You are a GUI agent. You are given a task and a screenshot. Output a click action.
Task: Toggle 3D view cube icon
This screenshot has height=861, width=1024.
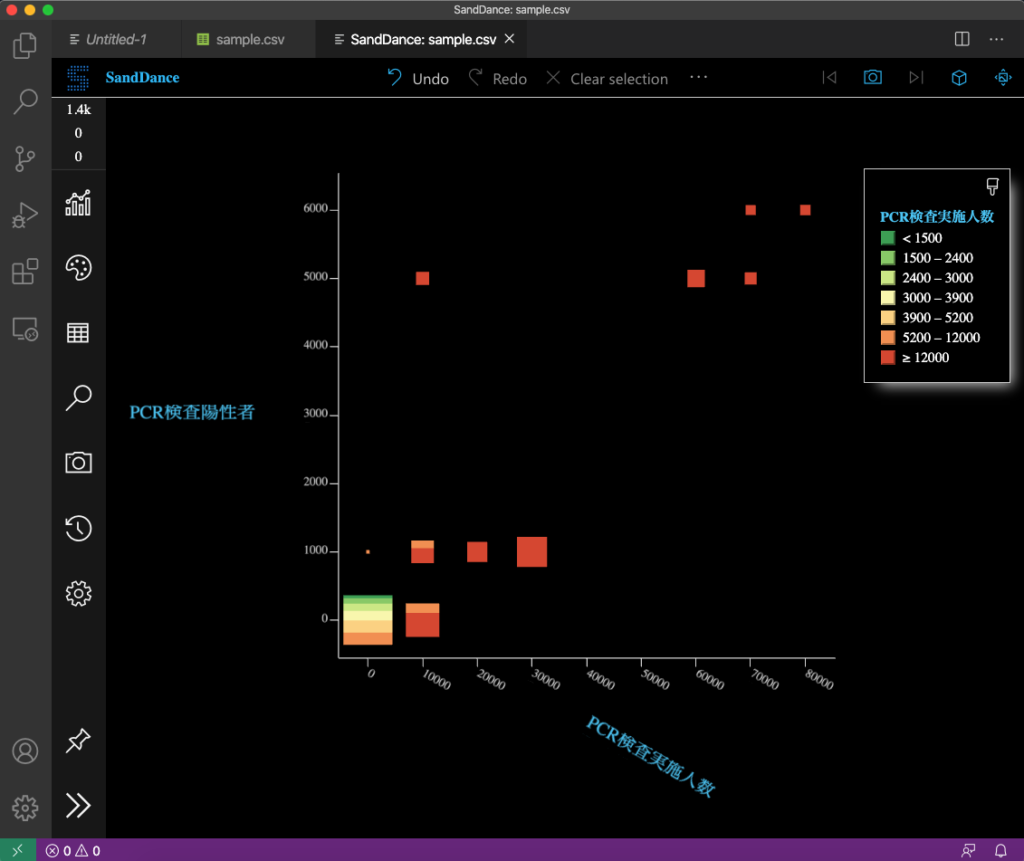[x=958, y=78]
